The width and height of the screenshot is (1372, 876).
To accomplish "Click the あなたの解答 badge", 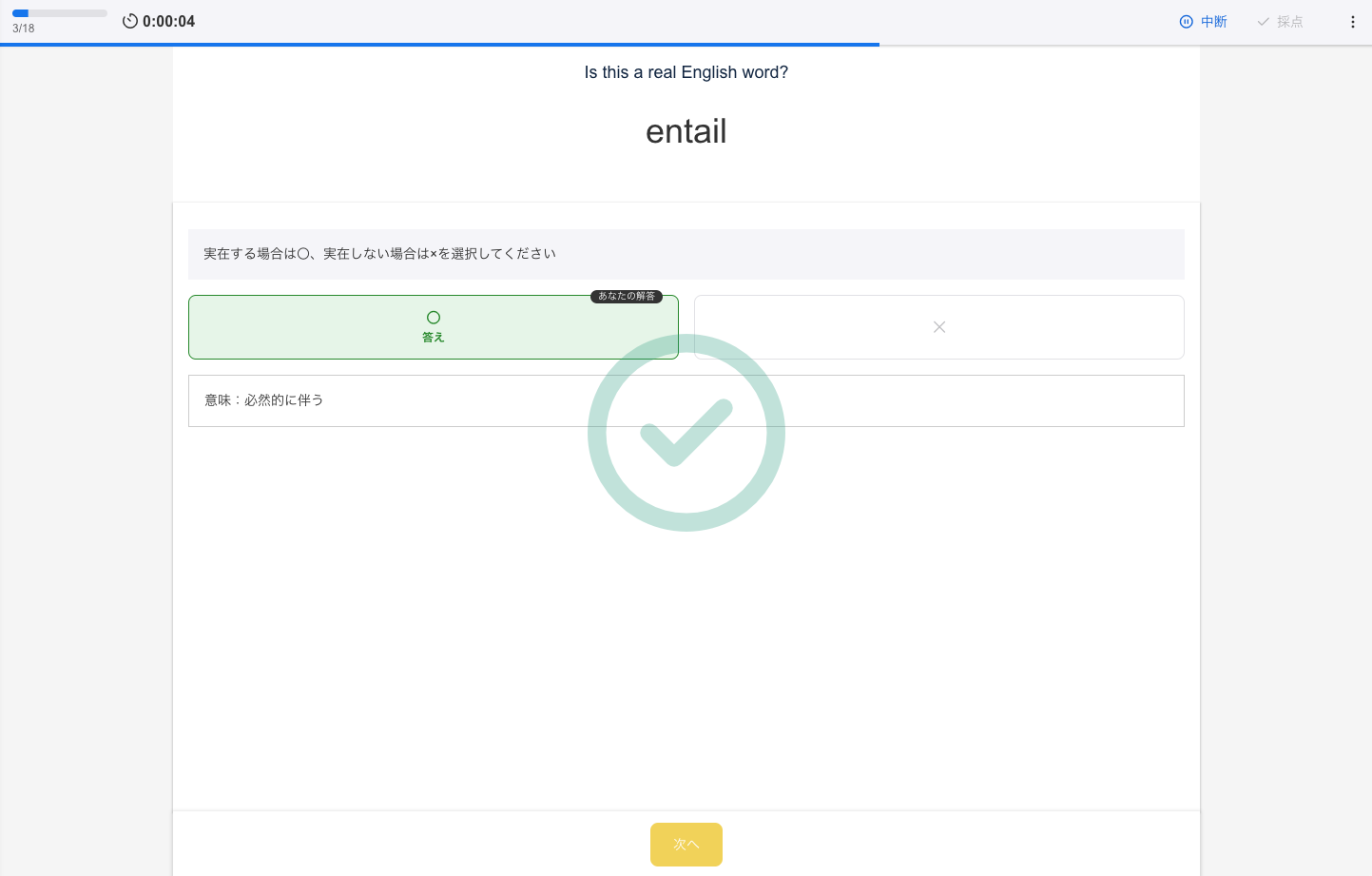I will [x=627, y=296].
